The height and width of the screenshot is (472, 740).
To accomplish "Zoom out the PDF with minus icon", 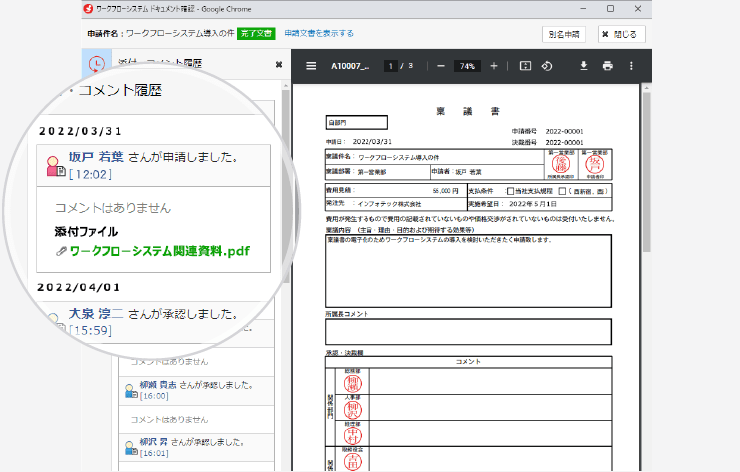I will [x=441, y=66].
